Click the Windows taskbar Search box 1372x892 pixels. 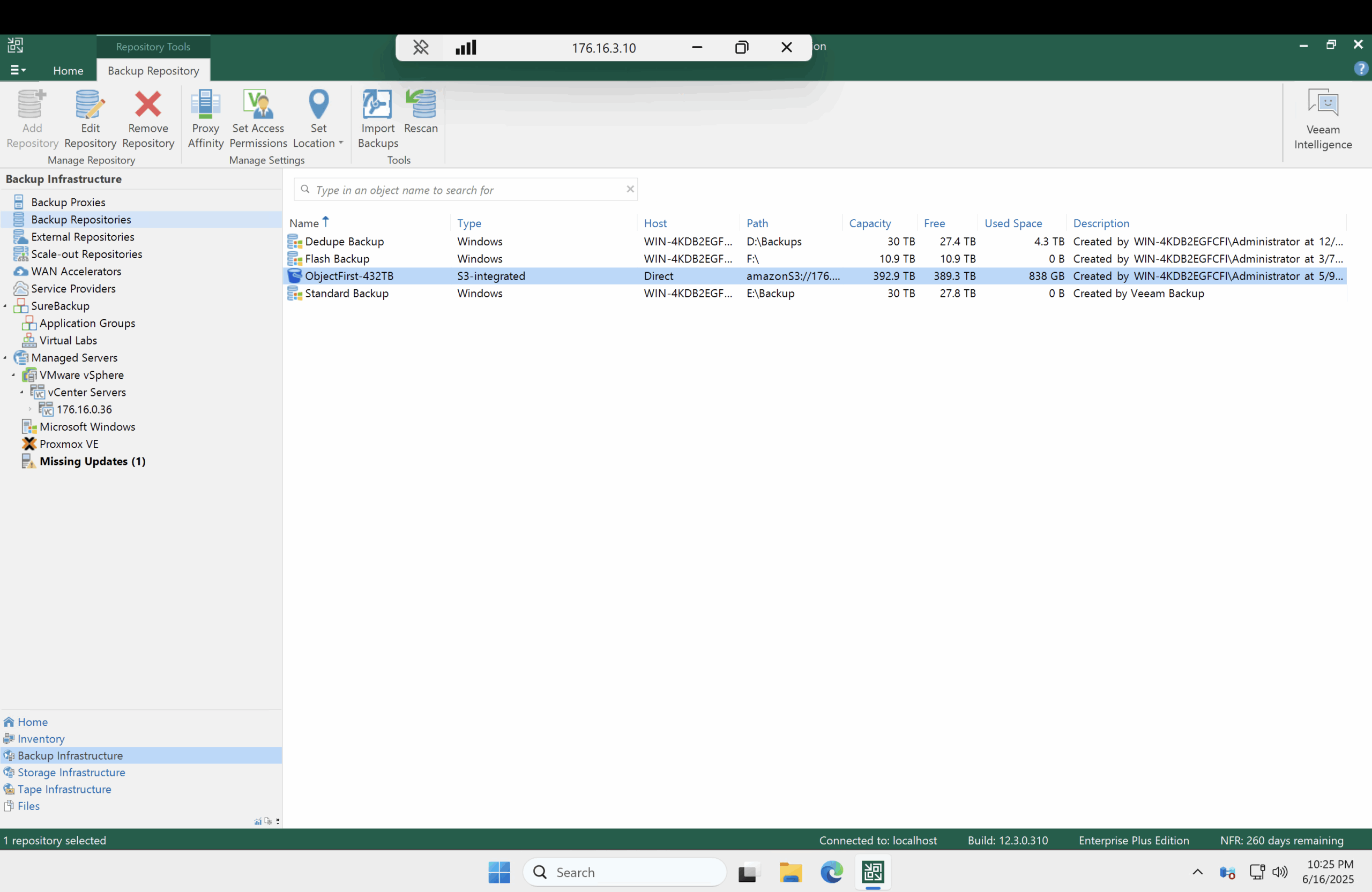click(624, 872)
